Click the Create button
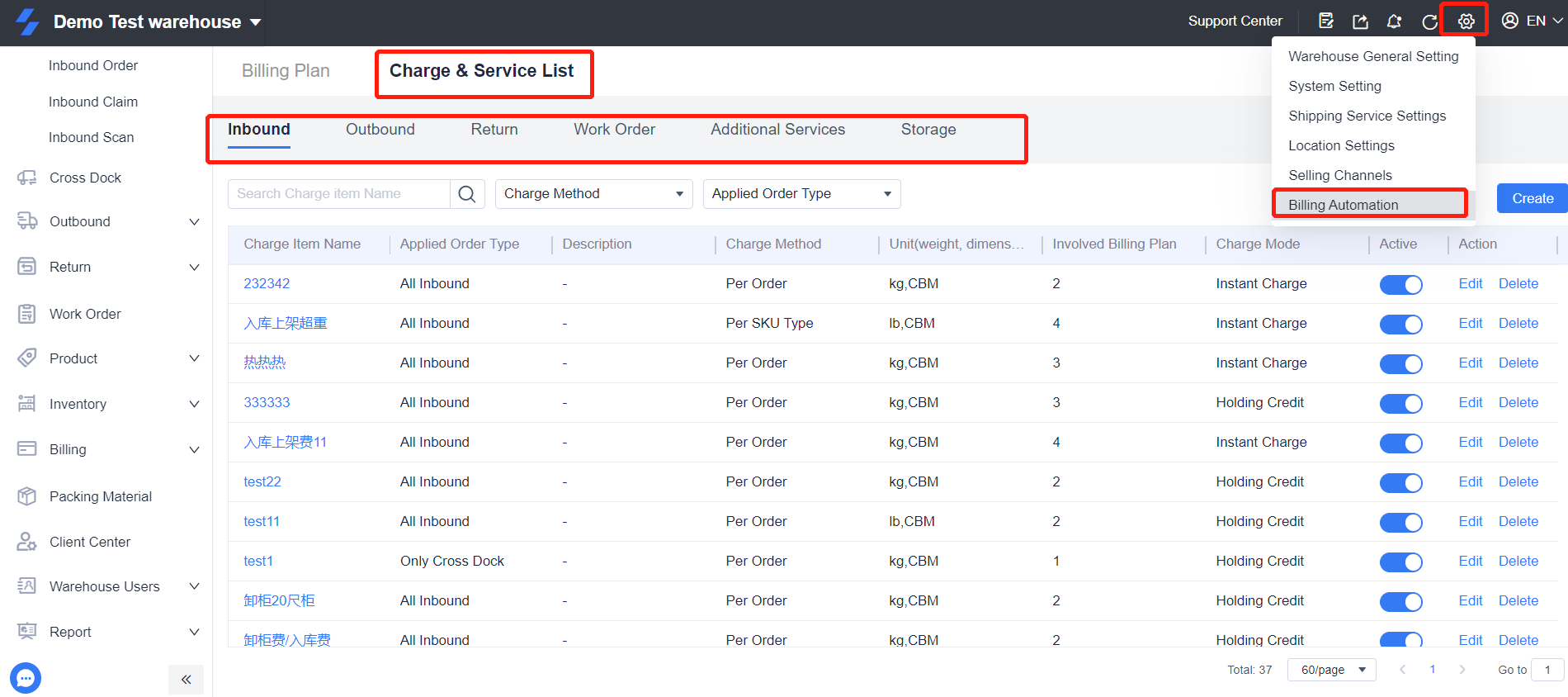Viewport: 1568px width, 697px height. coord(1533,198)
